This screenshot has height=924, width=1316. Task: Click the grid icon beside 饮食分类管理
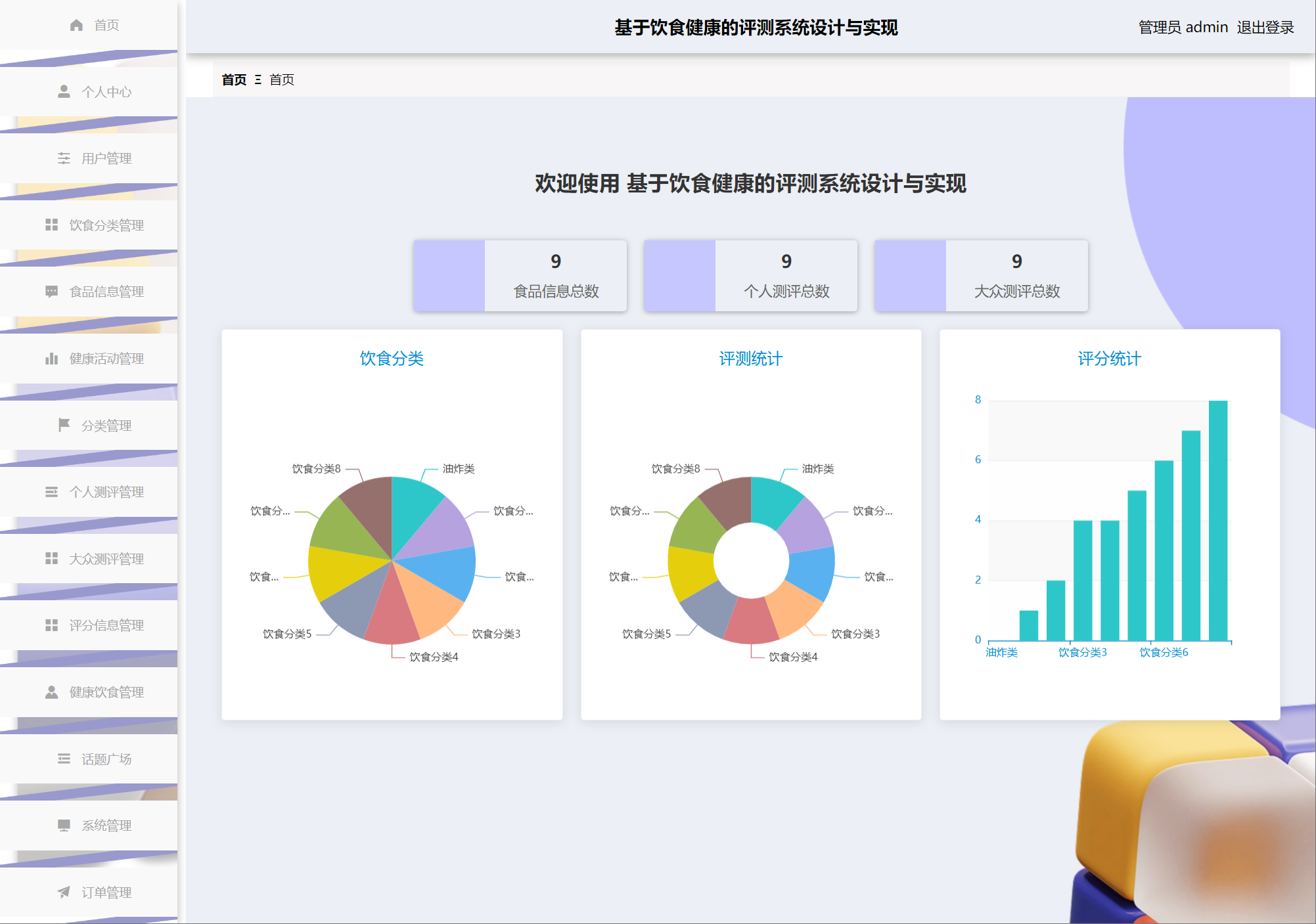click(x=51, y=225)
